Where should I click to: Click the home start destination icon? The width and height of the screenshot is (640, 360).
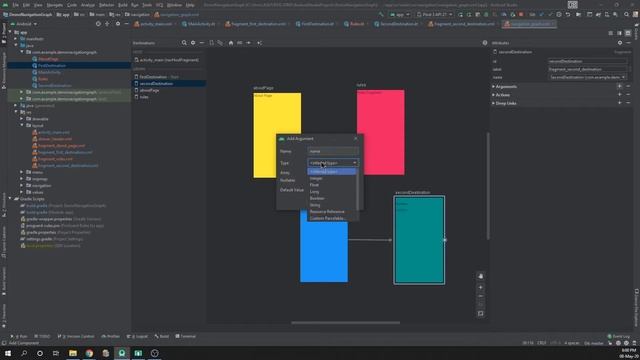coord(231,43)
